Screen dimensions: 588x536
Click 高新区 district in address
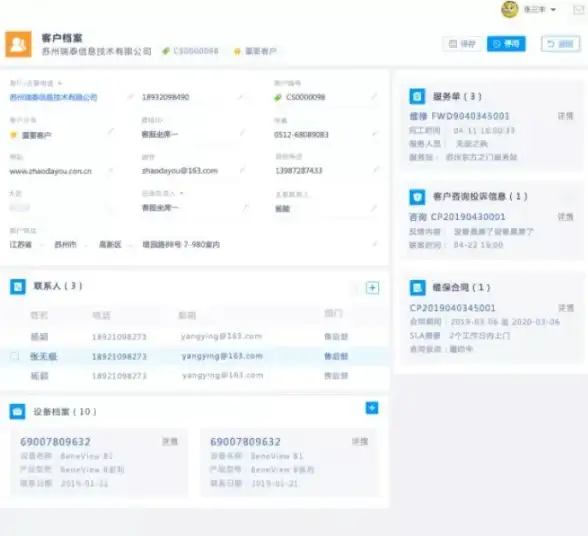coord(110,245)
